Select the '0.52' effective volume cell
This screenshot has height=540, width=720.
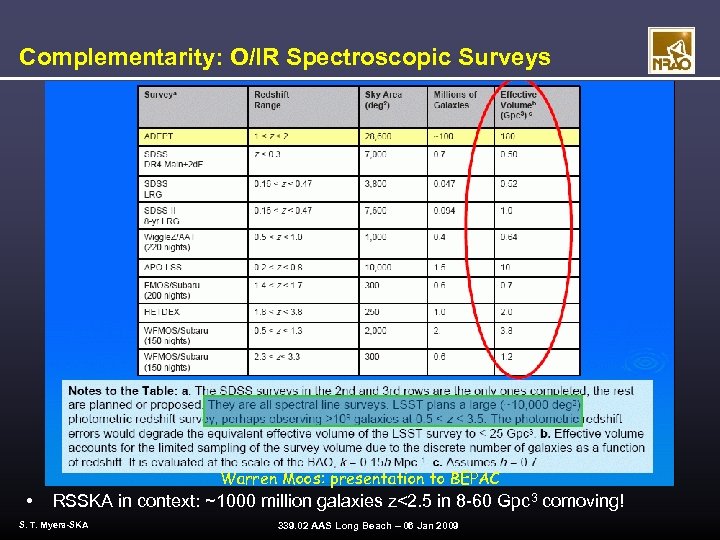pos(537,189)
